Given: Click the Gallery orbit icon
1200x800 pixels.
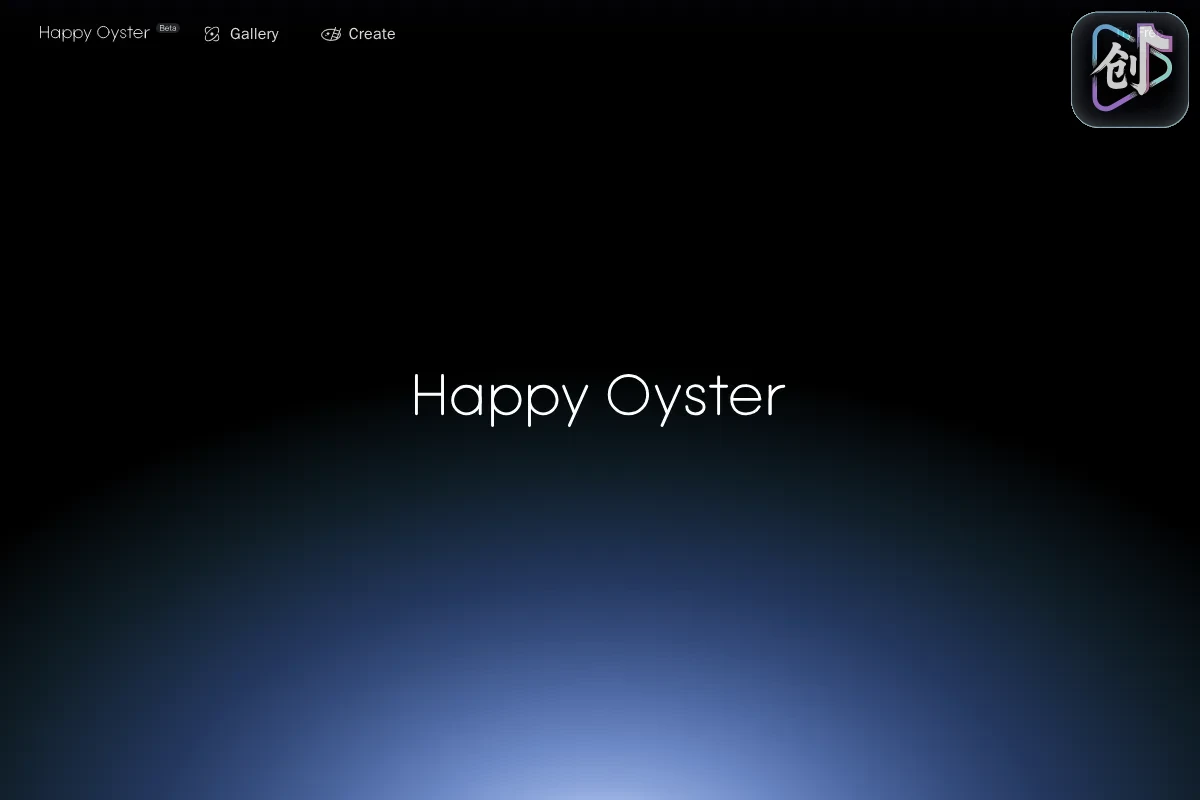Looking at the screenshot, I should tap(212, 34).
